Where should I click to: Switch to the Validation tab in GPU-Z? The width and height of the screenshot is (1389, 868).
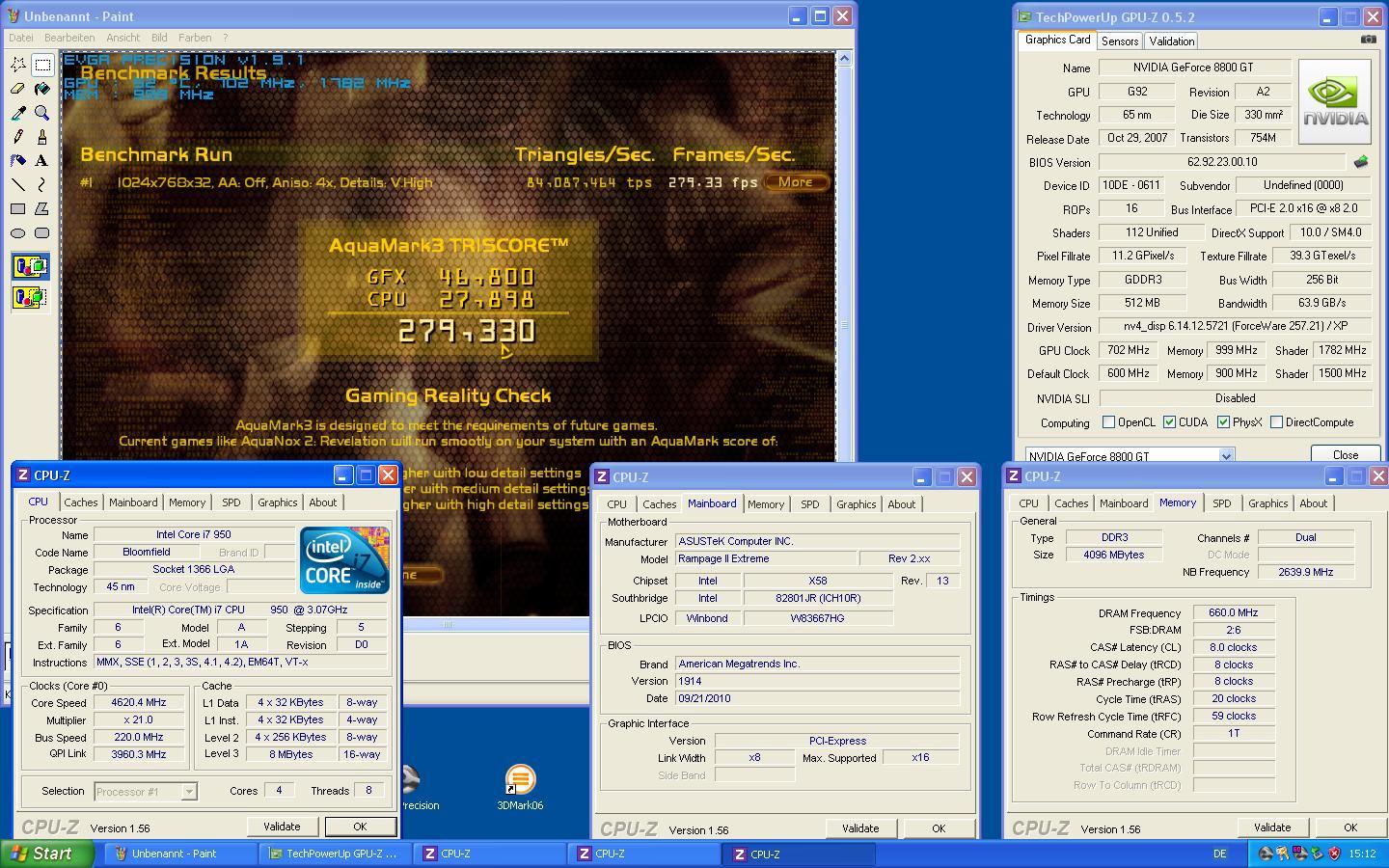1172,41
